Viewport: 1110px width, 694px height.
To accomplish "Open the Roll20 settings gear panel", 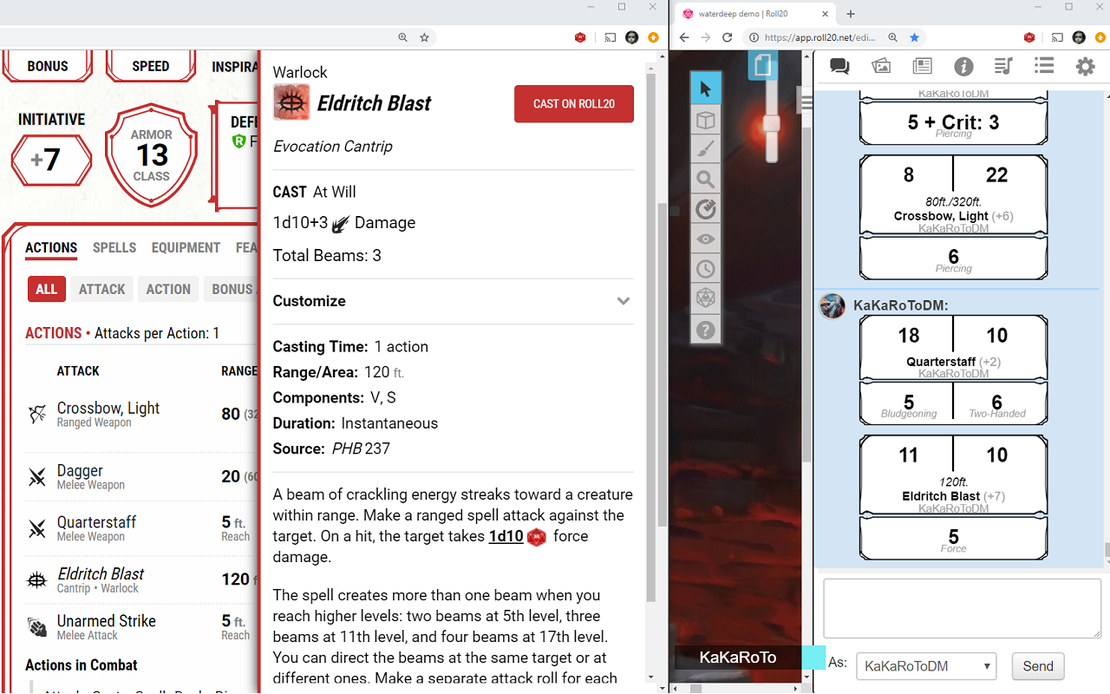I will click(x=1084, y=66).
